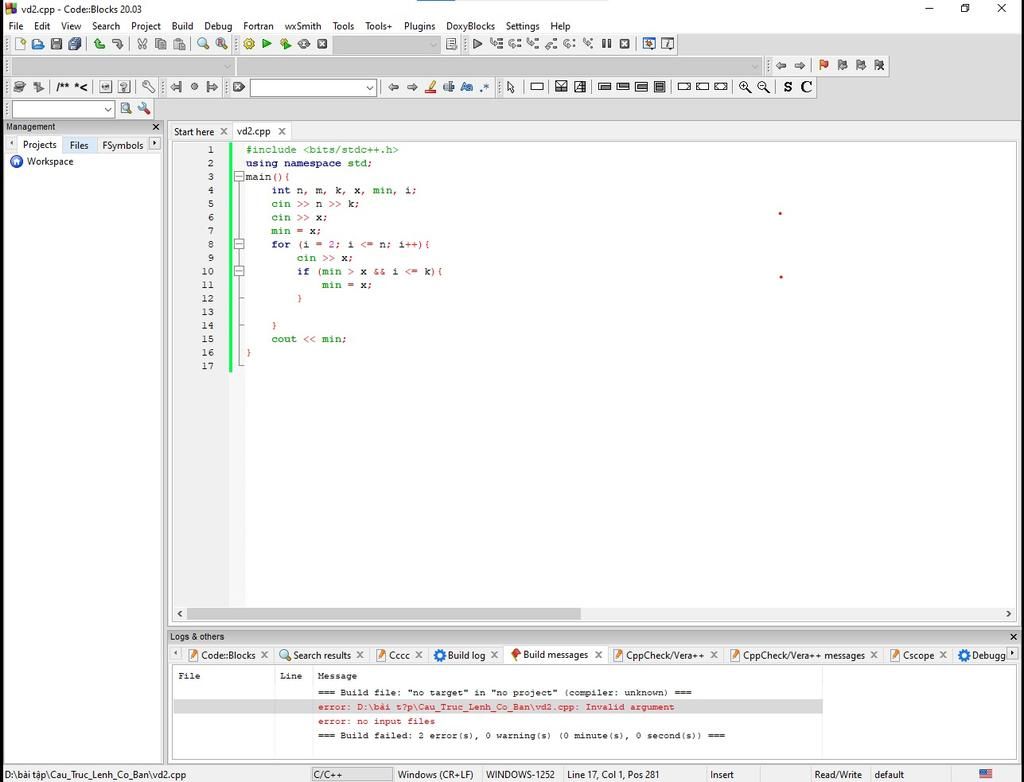Toggle the selected text search option icon

pyautogui.click(x=449, y=87)
